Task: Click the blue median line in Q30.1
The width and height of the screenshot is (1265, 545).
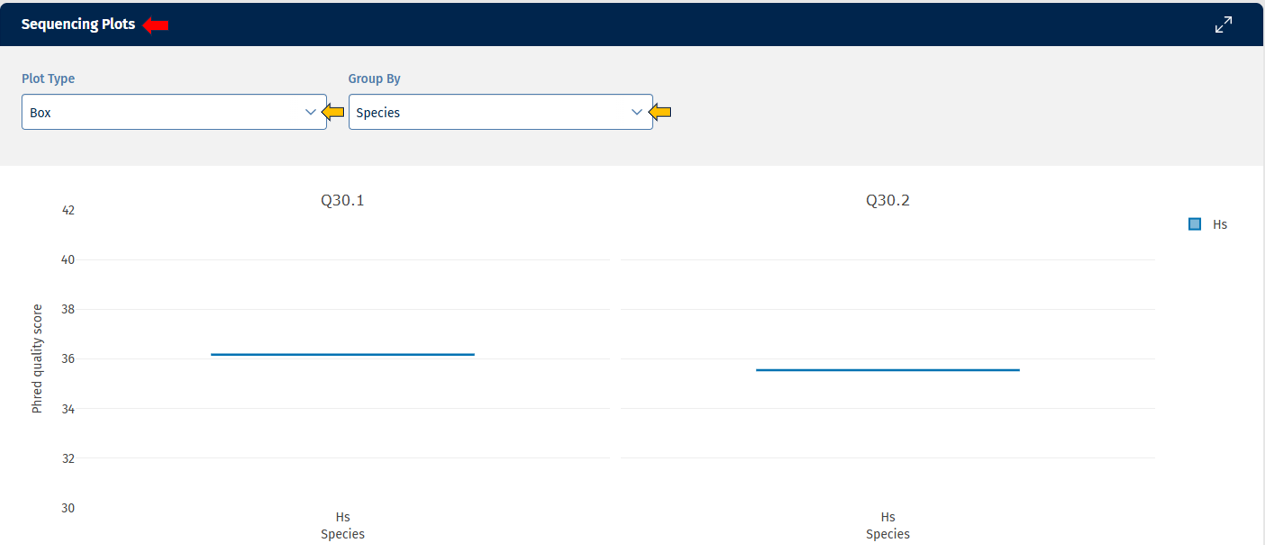Action: pos(342,354)
